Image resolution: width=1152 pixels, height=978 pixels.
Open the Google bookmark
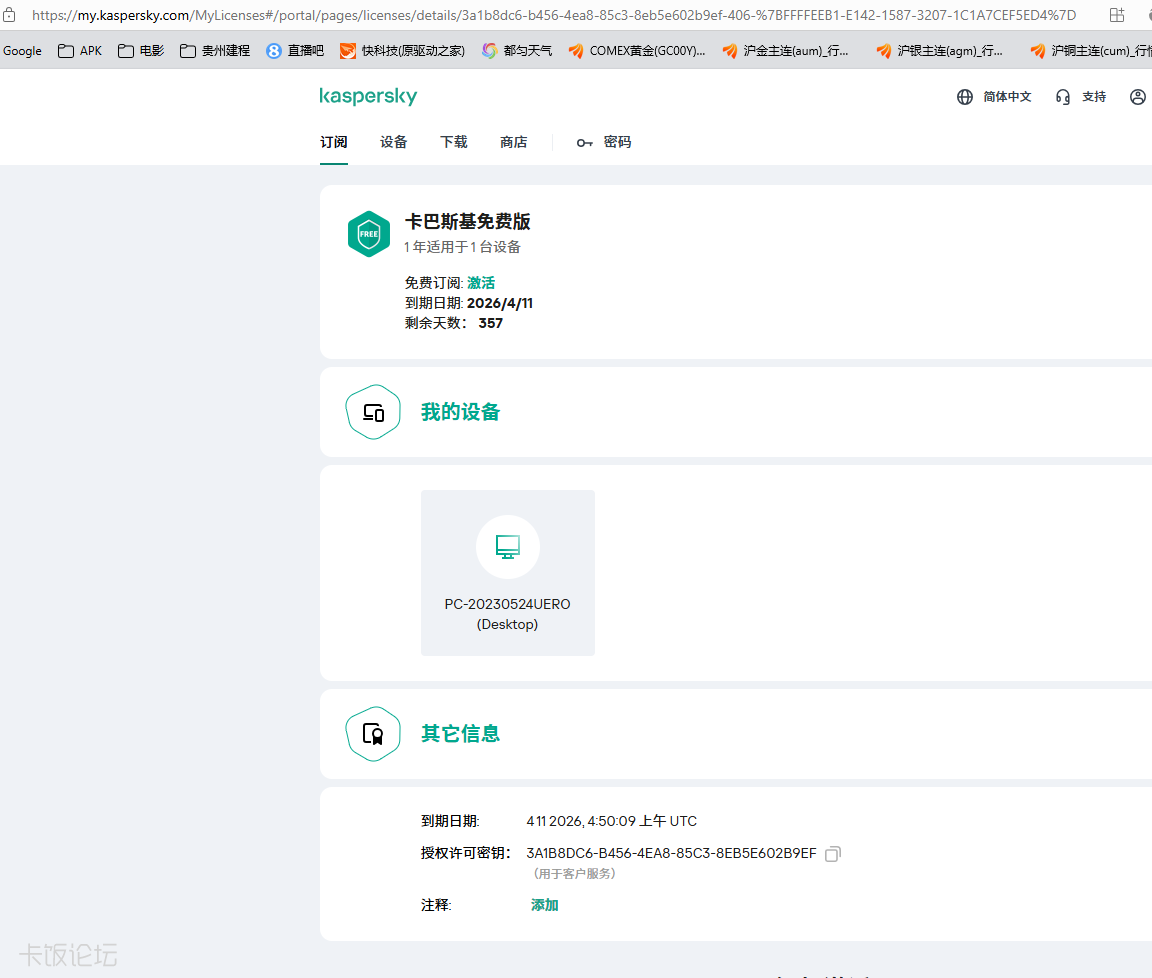(22, 51)
